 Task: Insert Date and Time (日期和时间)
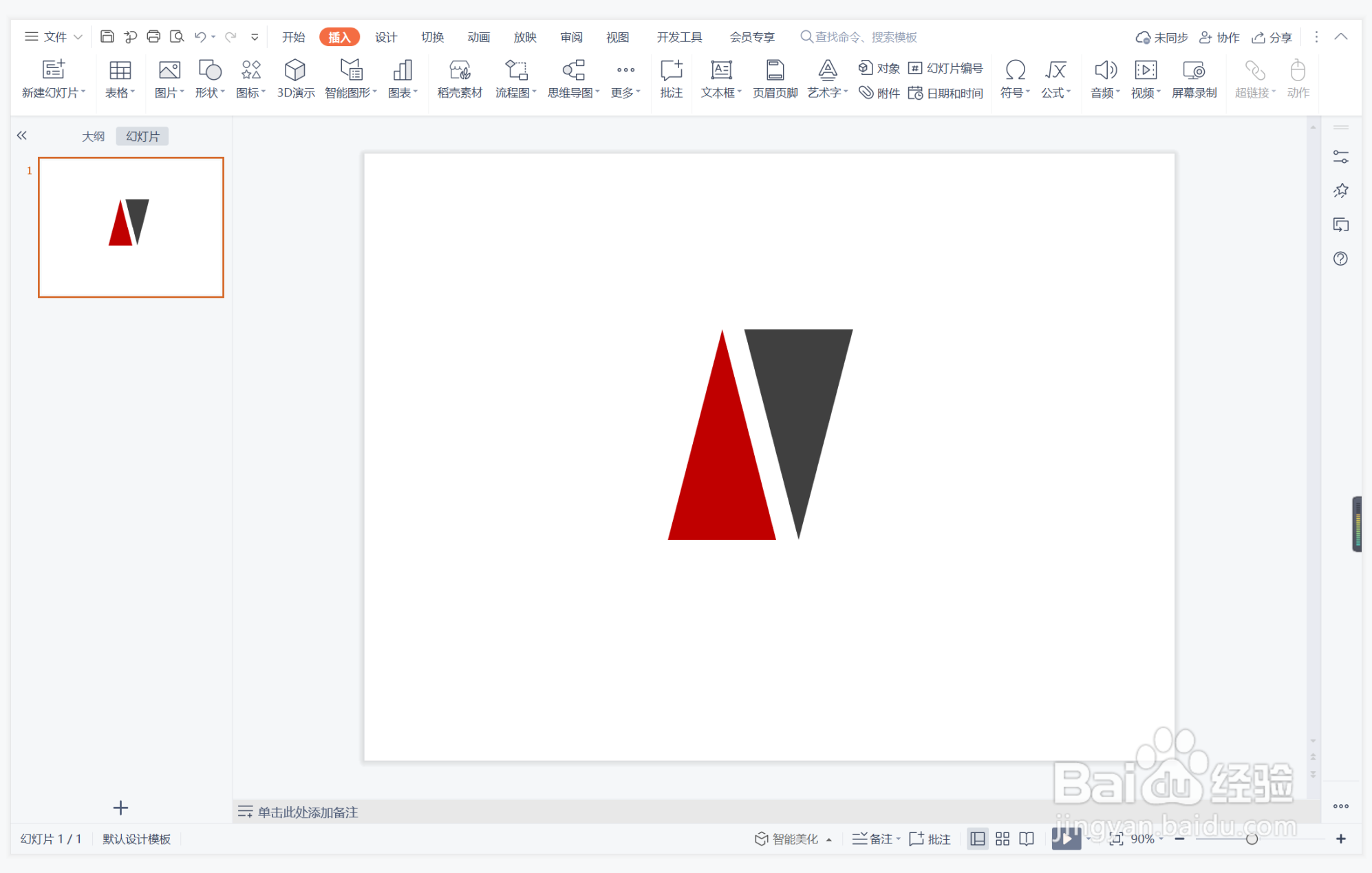[x=945, y=93]
